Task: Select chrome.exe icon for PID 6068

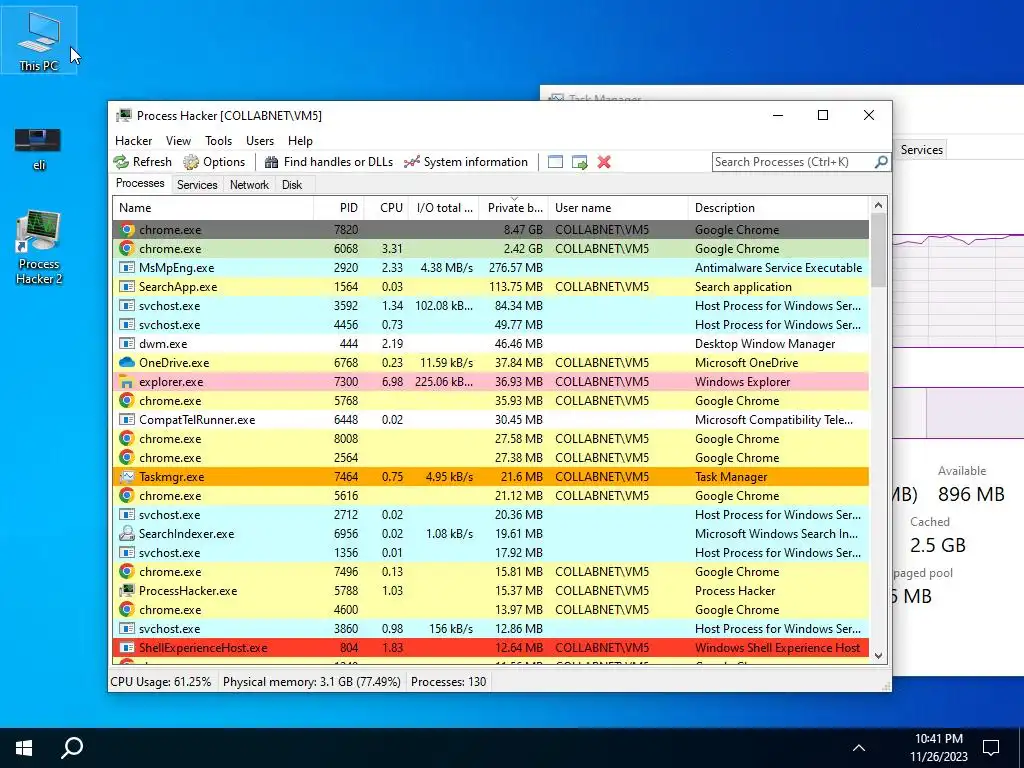Action: [127, 249]
